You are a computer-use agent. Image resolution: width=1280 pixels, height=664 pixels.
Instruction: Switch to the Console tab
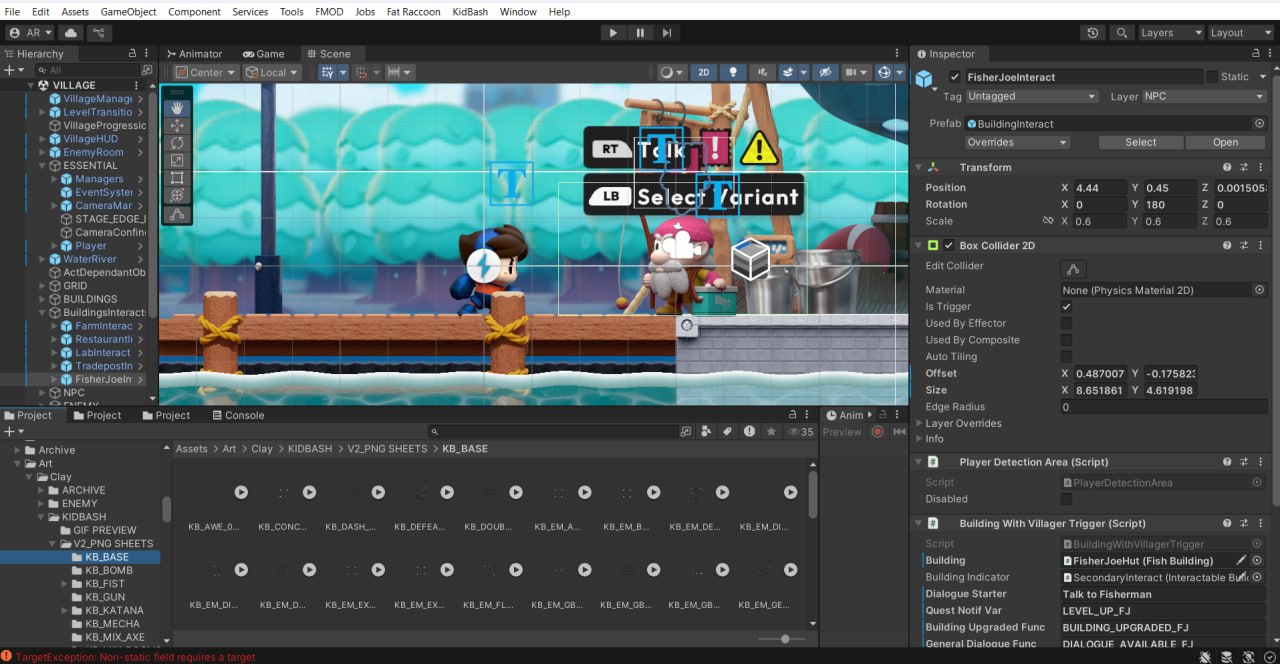pyautogui.click(x=238, y=415)
